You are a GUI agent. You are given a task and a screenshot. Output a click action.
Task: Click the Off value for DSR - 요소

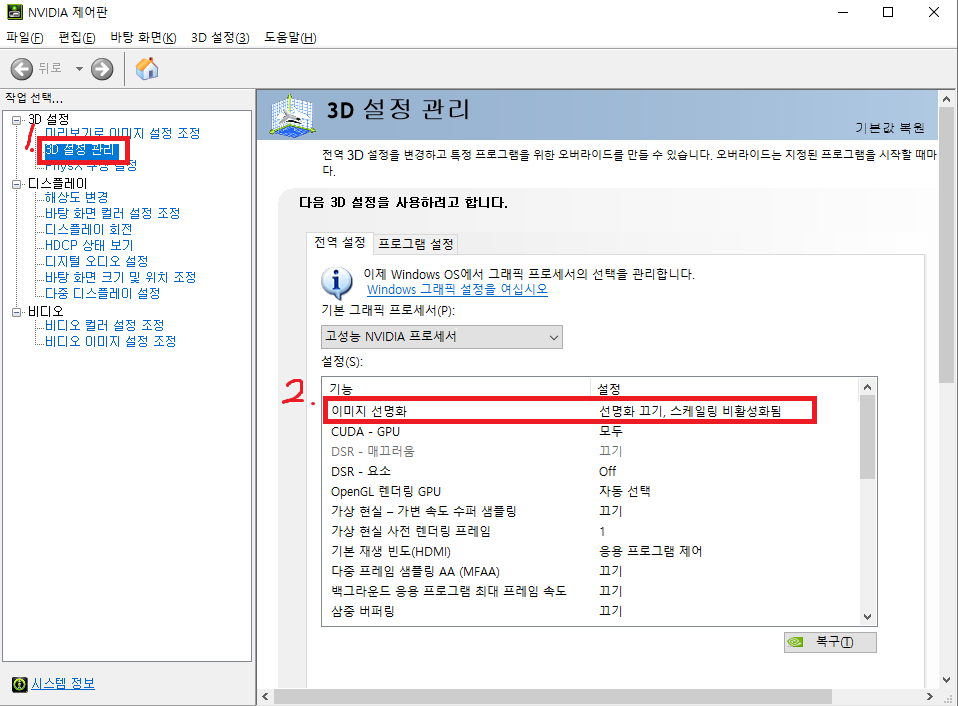(x=607, y=471)
